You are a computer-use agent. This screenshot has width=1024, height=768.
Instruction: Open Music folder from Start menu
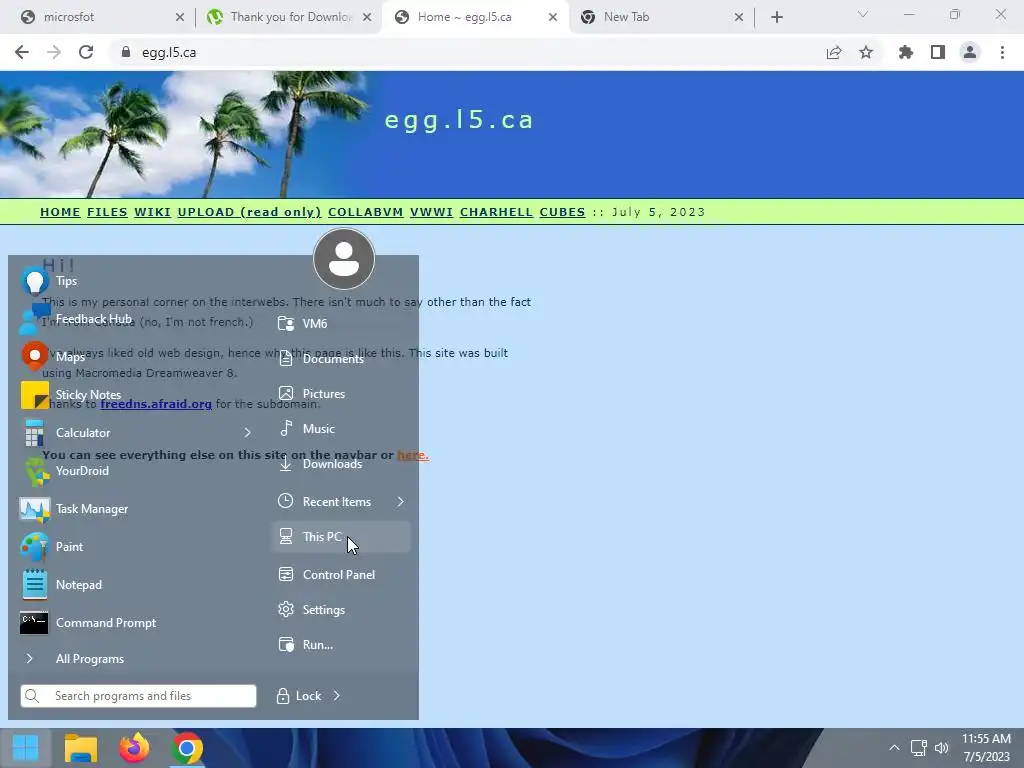(341, 429)
